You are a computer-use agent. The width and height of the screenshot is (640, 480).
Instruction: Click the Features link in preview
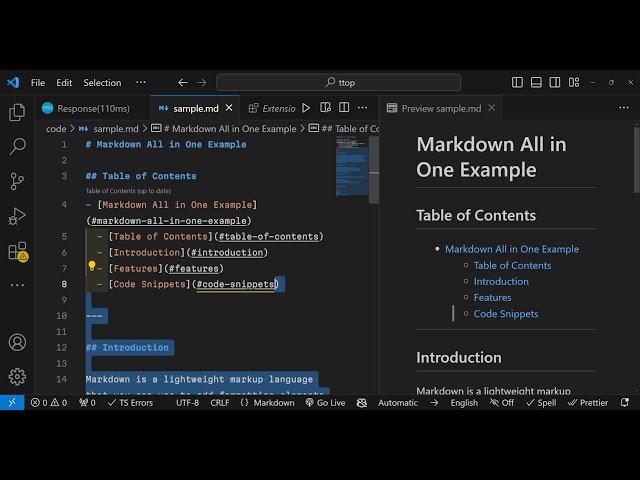492,297
